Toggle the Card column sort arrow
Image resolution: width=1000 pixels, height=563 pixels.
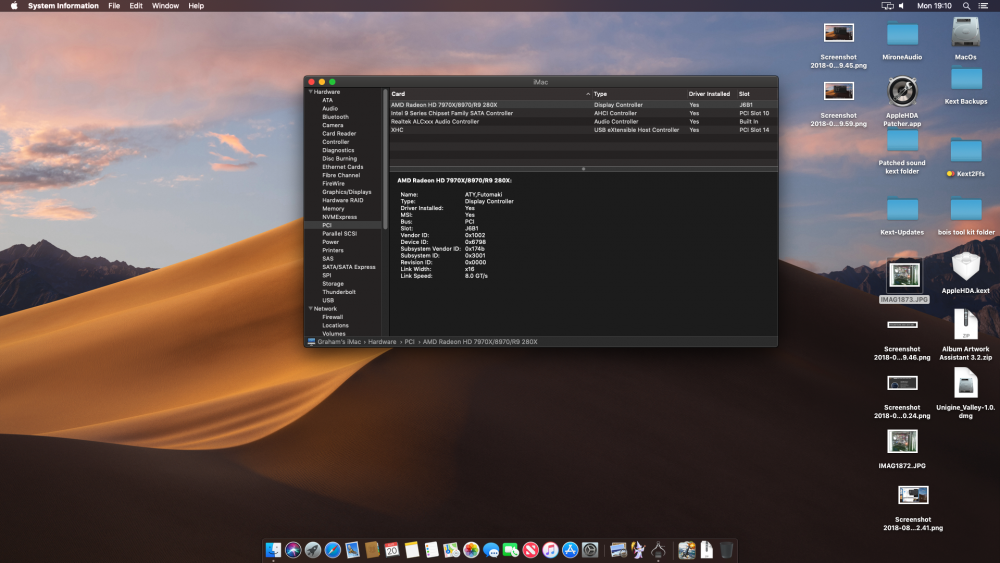pos(588,94)
